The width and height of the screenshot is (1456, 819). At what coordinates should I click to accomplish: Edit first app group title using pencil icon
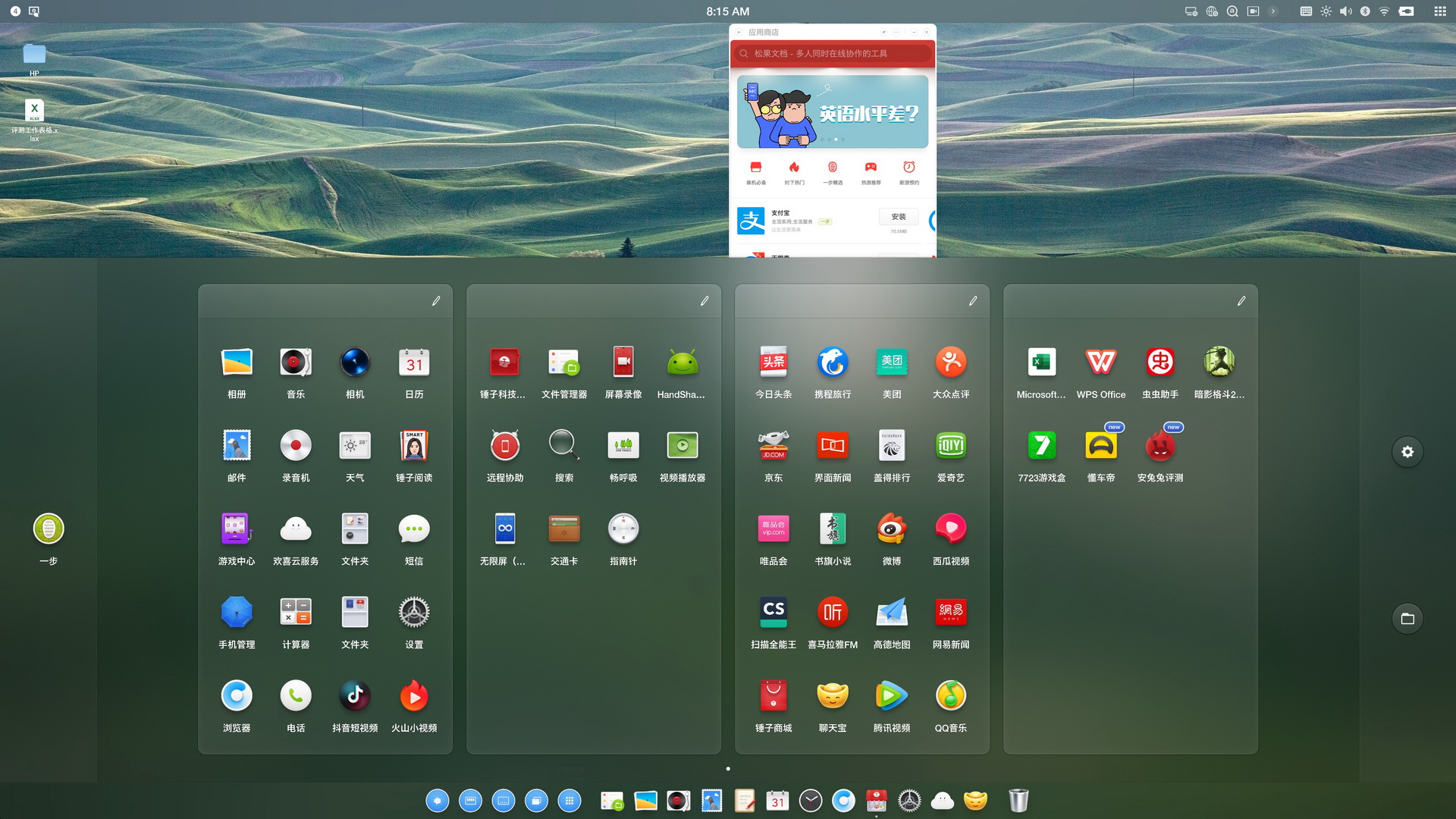pos(436,301)
